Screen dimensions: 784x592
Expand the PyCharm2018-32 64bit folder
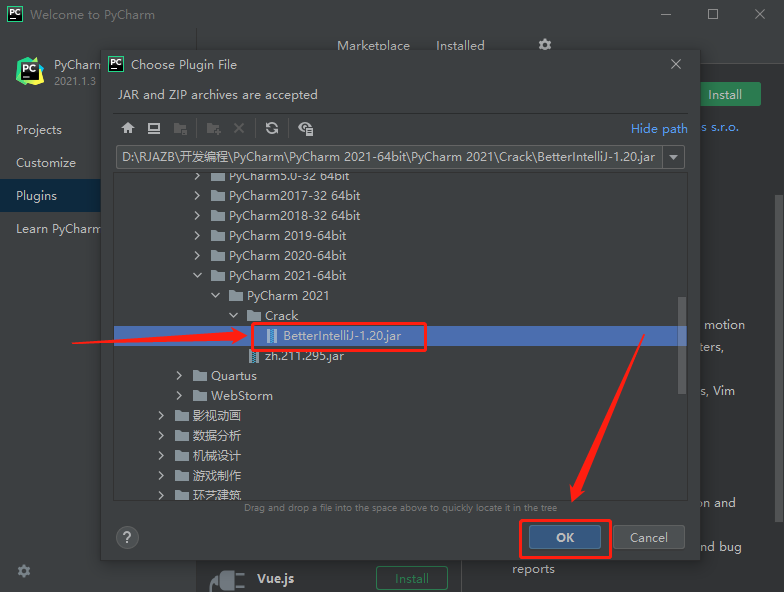(197, 216)
